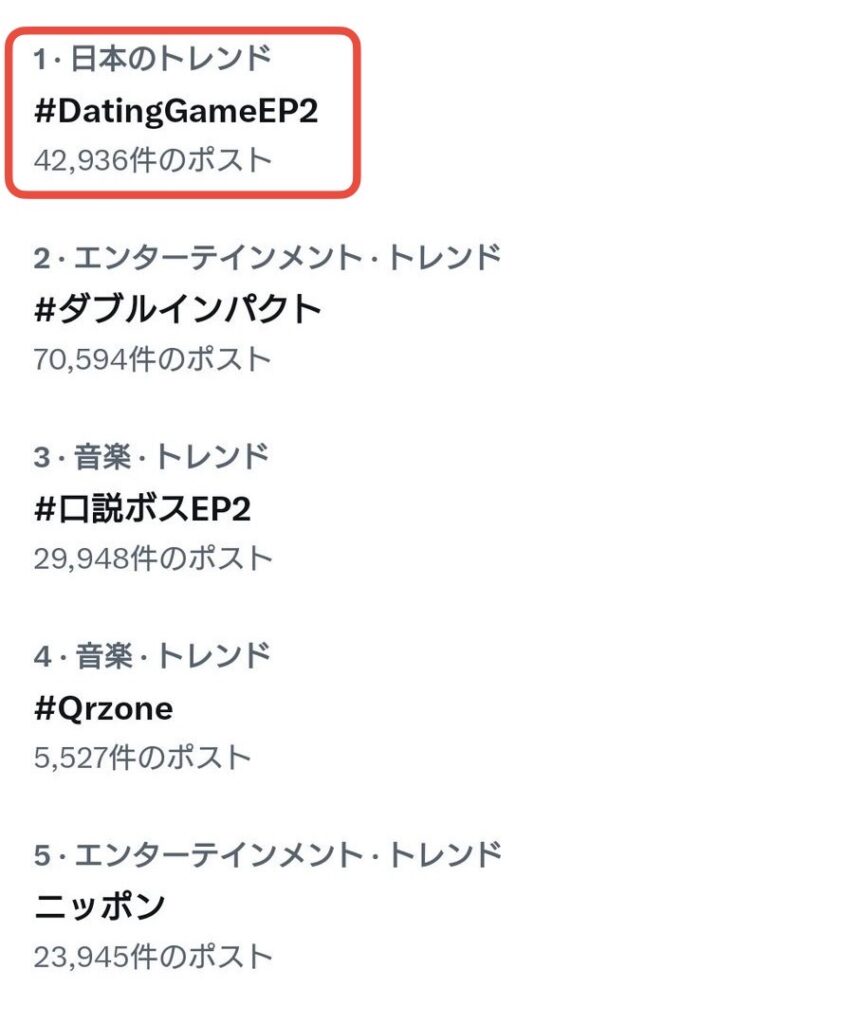Viewport: 847px width, 1024px height.
Task: Select the 5,527件のポスト count
Action: [141, 758]
